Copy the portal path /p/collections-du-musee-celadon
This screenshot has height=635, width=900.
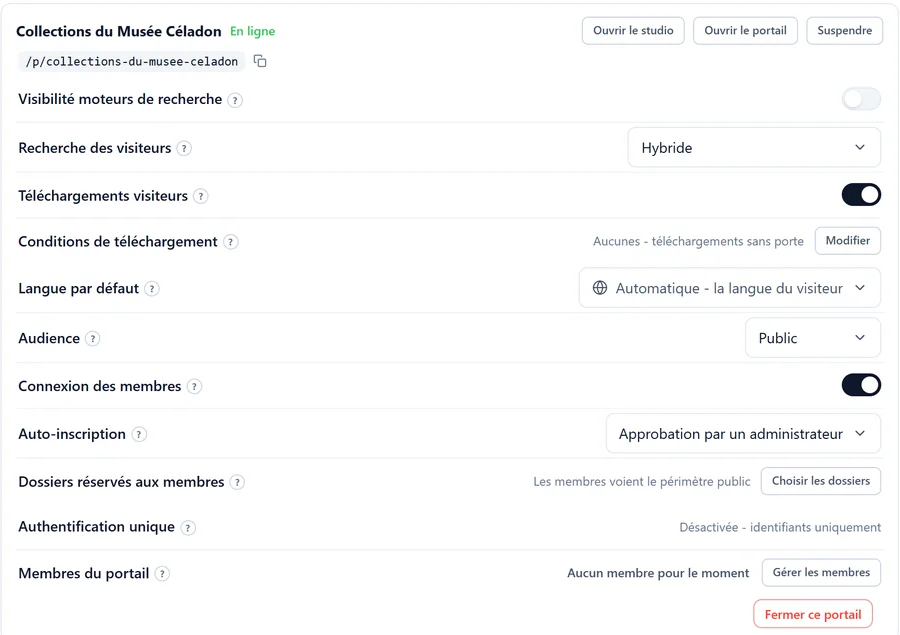point(260,61)
